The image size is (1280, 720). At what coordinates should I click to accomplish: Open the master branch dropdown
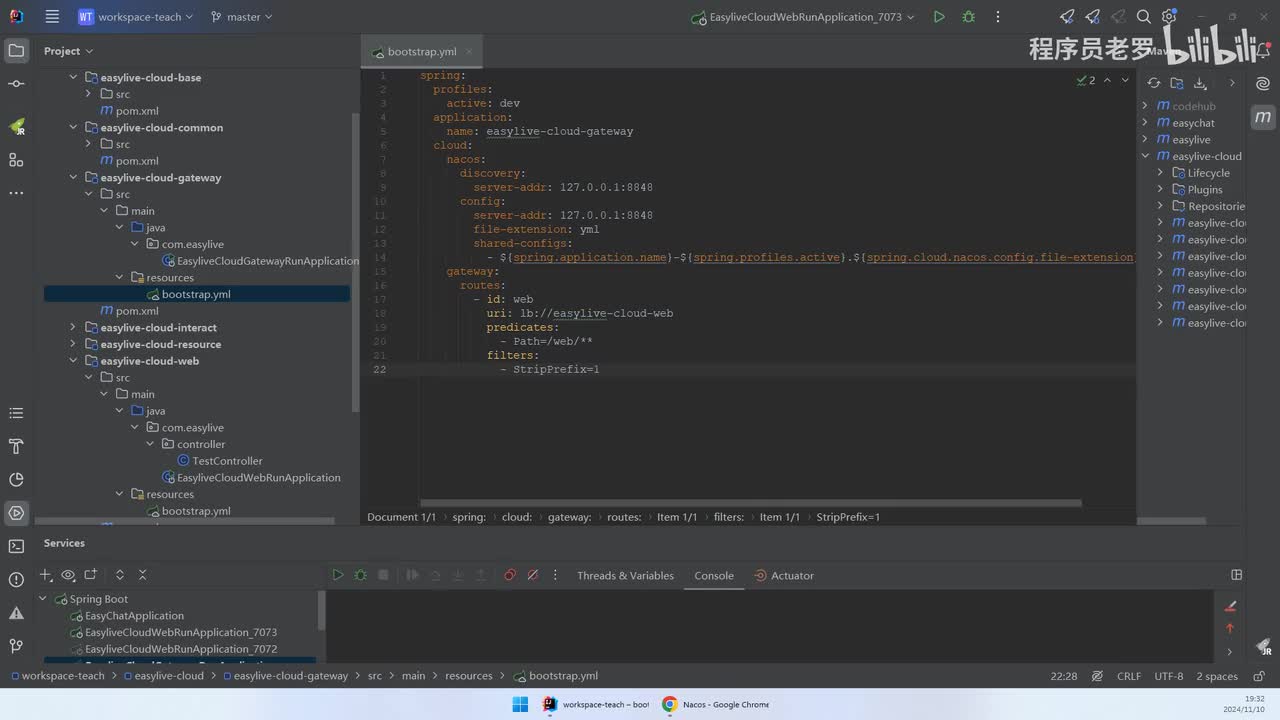coord(241,17)
